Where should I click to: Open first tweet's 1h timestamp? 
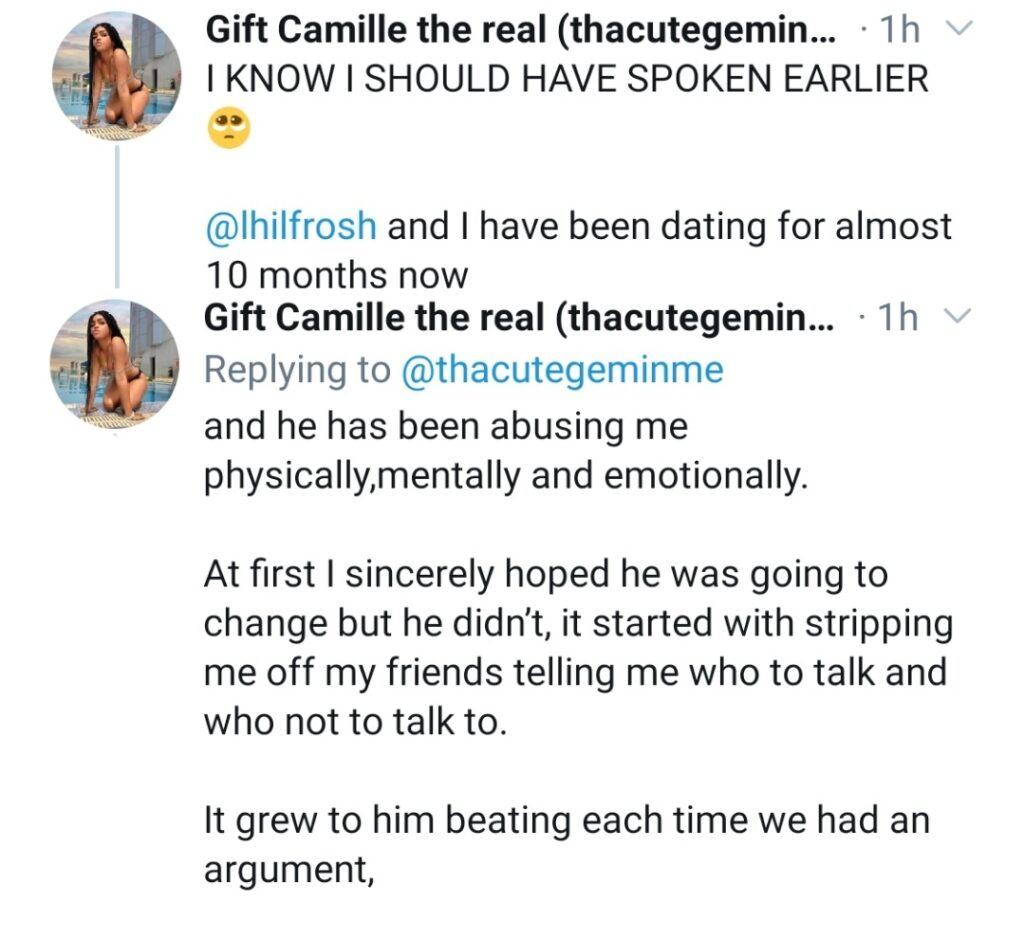pos(900,29)
